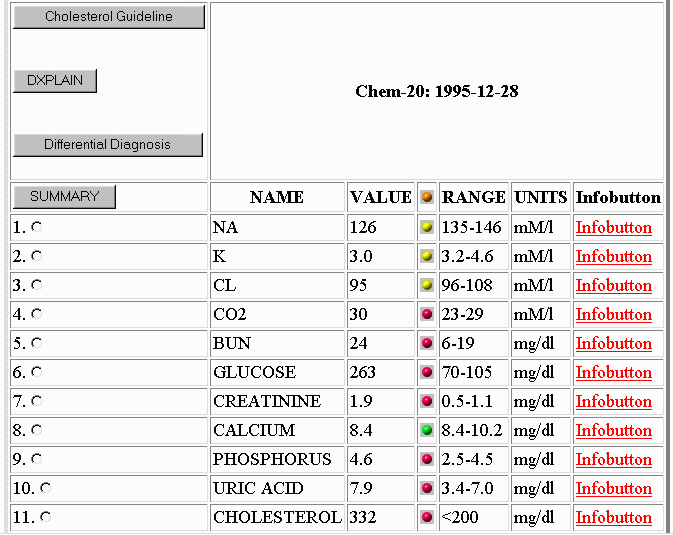Select radio button for row 11 CHOLESTEROL
Screen dimensions: 673x535
coord(46,517)
